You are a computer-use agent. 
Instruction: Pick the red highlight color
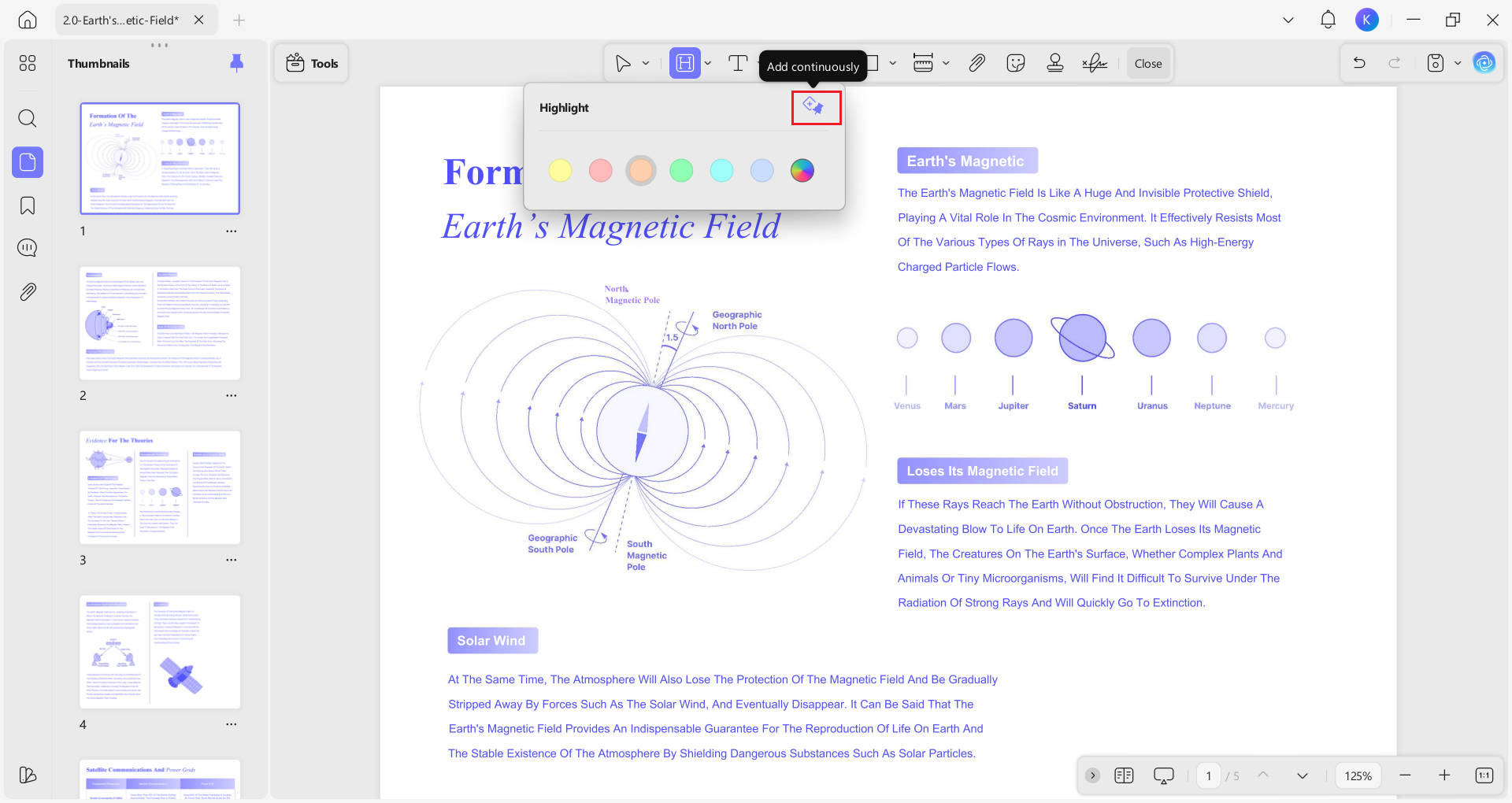[600, 170]
